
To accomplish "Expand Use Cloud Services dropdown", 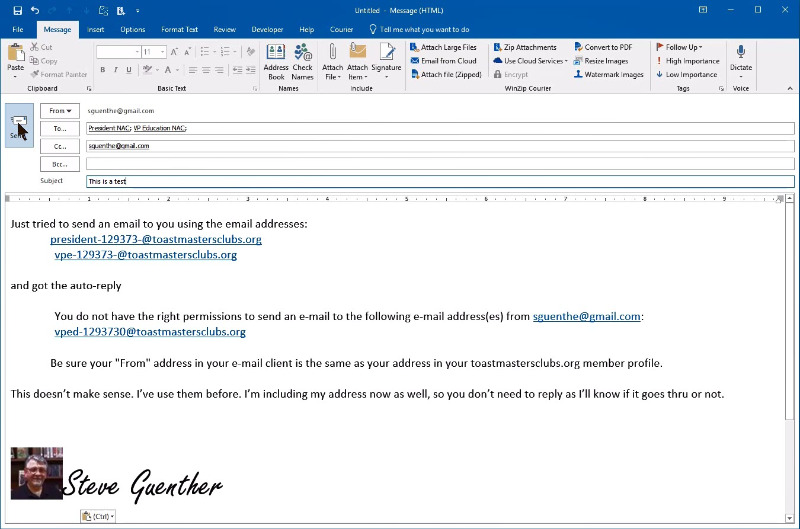I will [x=531, y=61].
